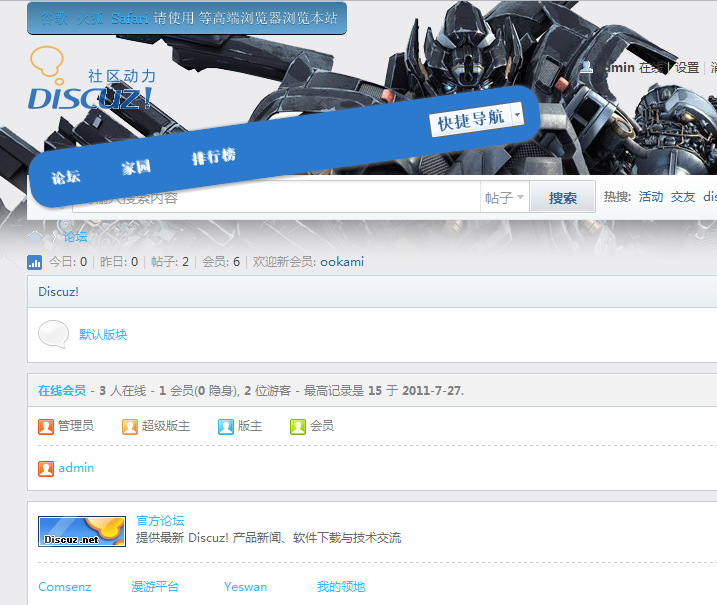Viewport: 717px width, 605px height.
Task: Click the Discuz! category header
Action: coord(59,292)
